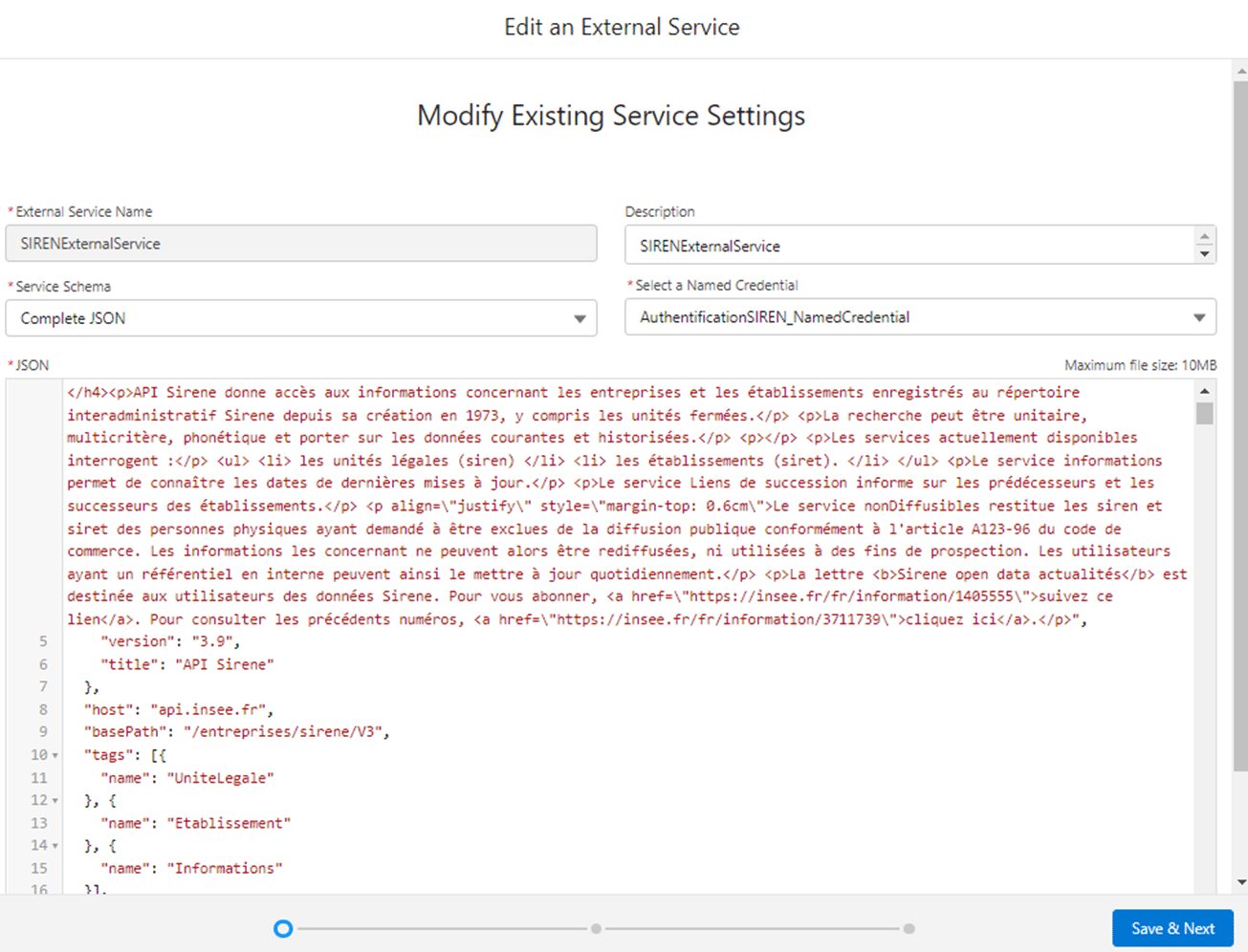Click the page scrollbar's down arrow
The image size is (1248, 952).
click(x=1240, y=882)
